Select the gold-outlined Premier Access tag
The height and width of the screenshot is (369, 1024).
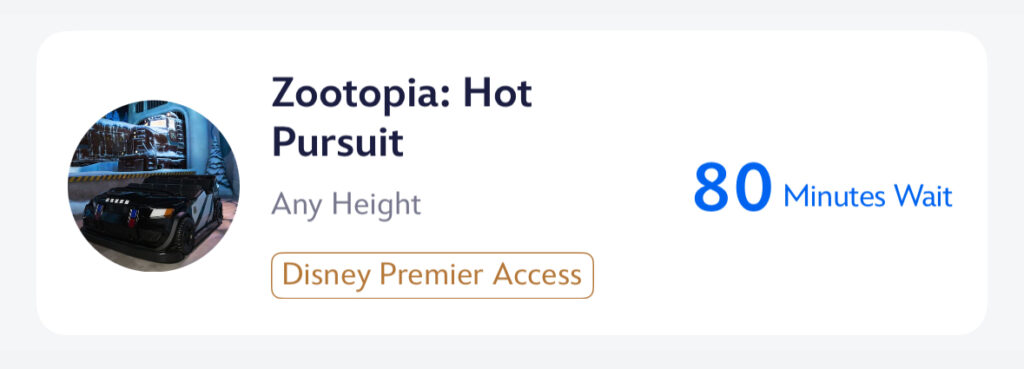point(432,276)
